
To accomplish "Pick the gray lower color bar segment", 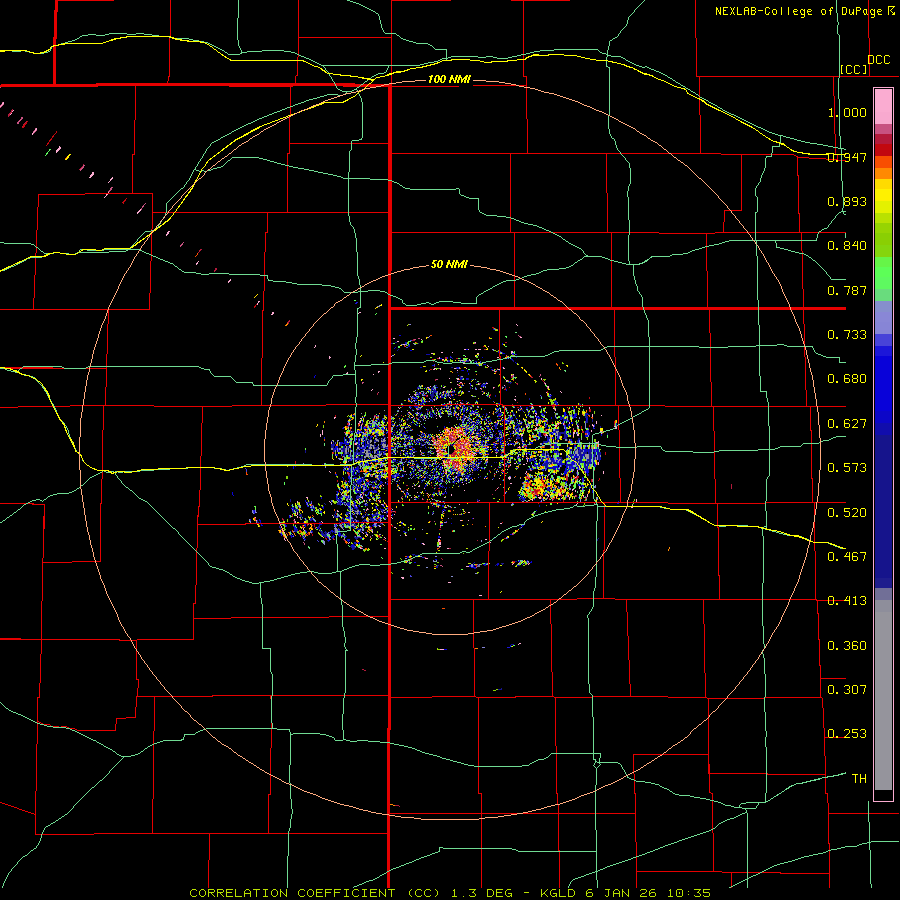I will point(883,695).
